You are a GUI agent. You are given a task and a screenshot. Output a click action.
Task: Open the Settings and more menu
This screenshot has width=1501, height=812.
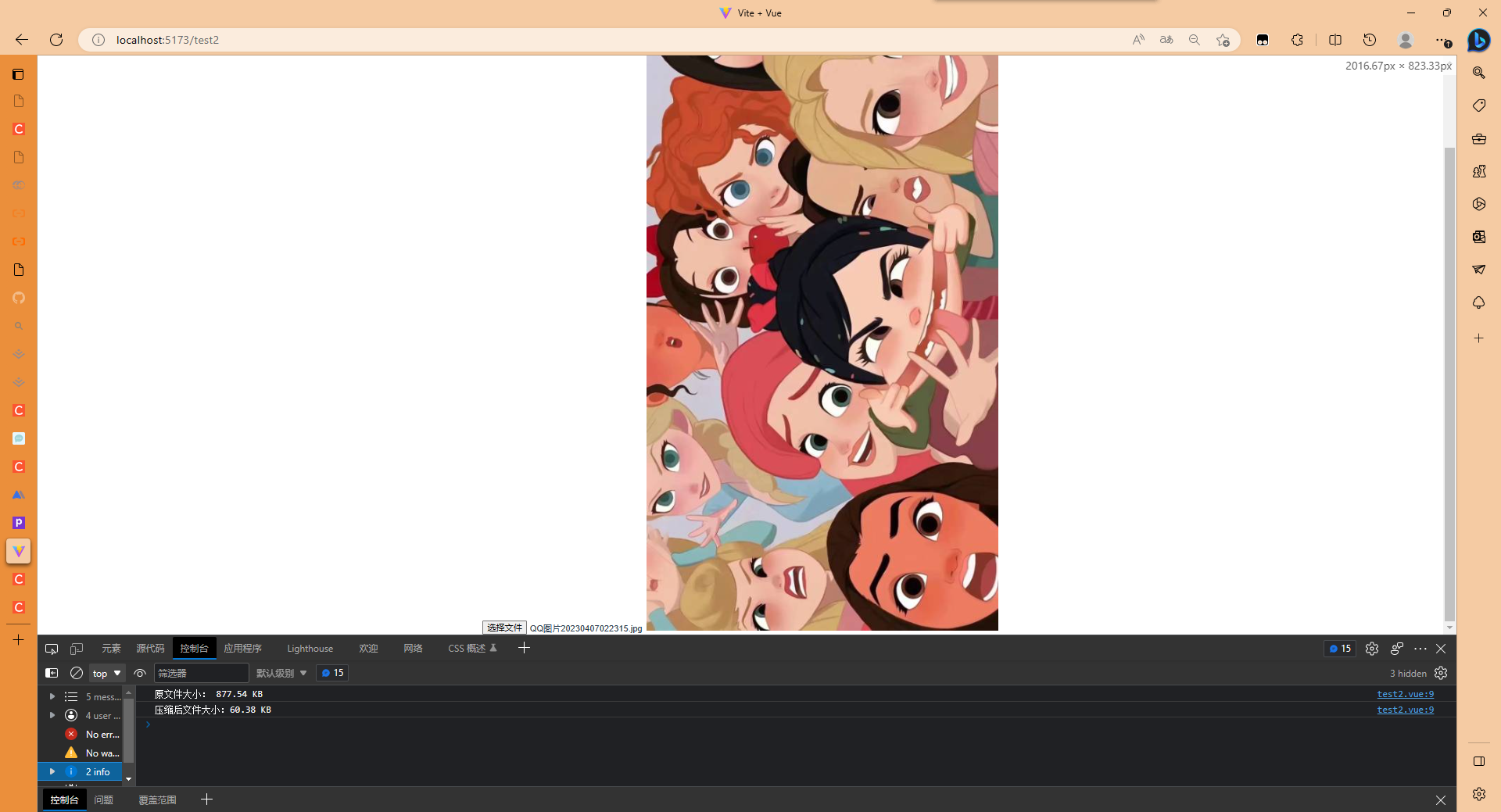(1442, 40)
